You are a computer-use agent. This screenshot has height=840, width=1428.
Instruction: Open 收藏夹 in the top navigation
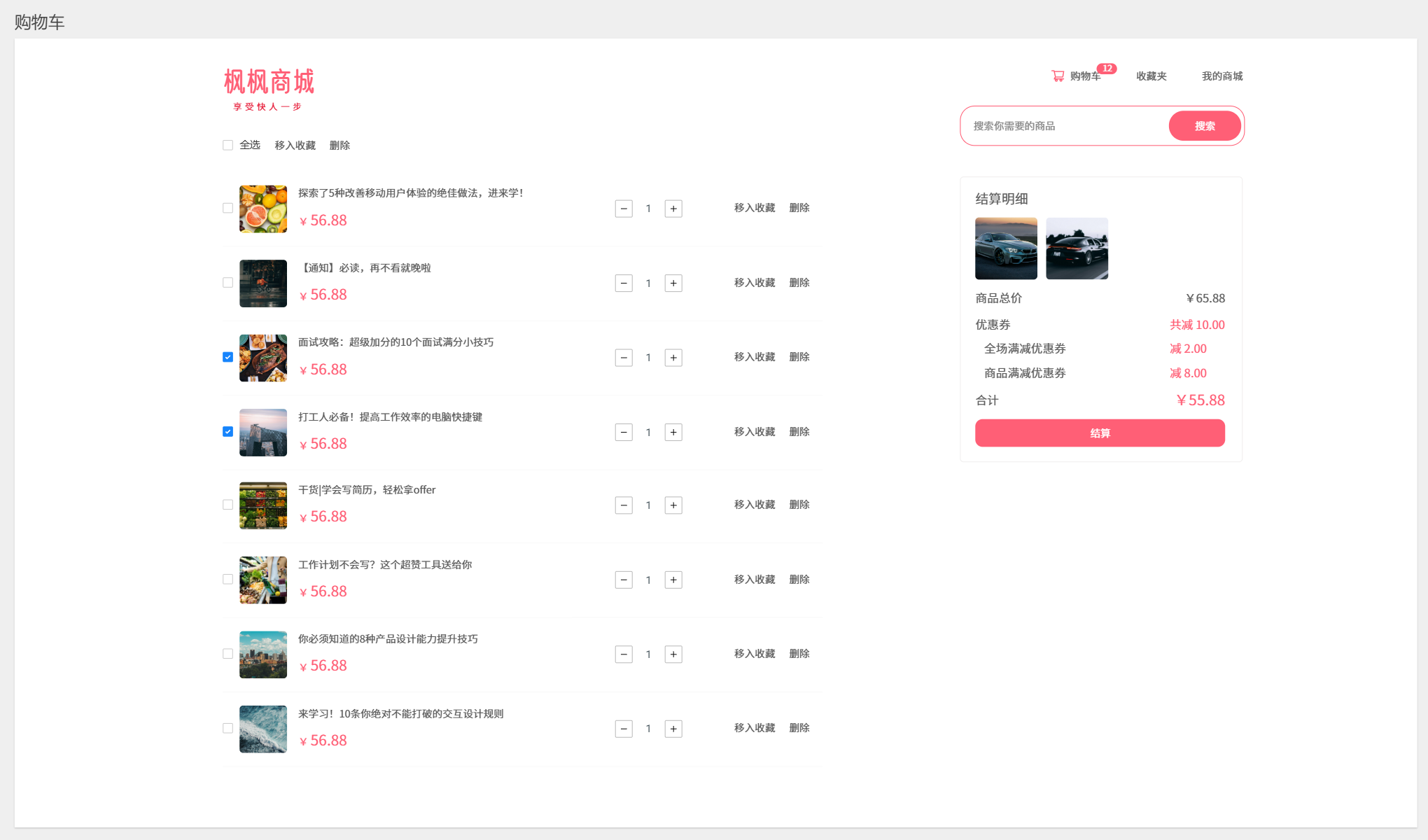pos(1151,76)
